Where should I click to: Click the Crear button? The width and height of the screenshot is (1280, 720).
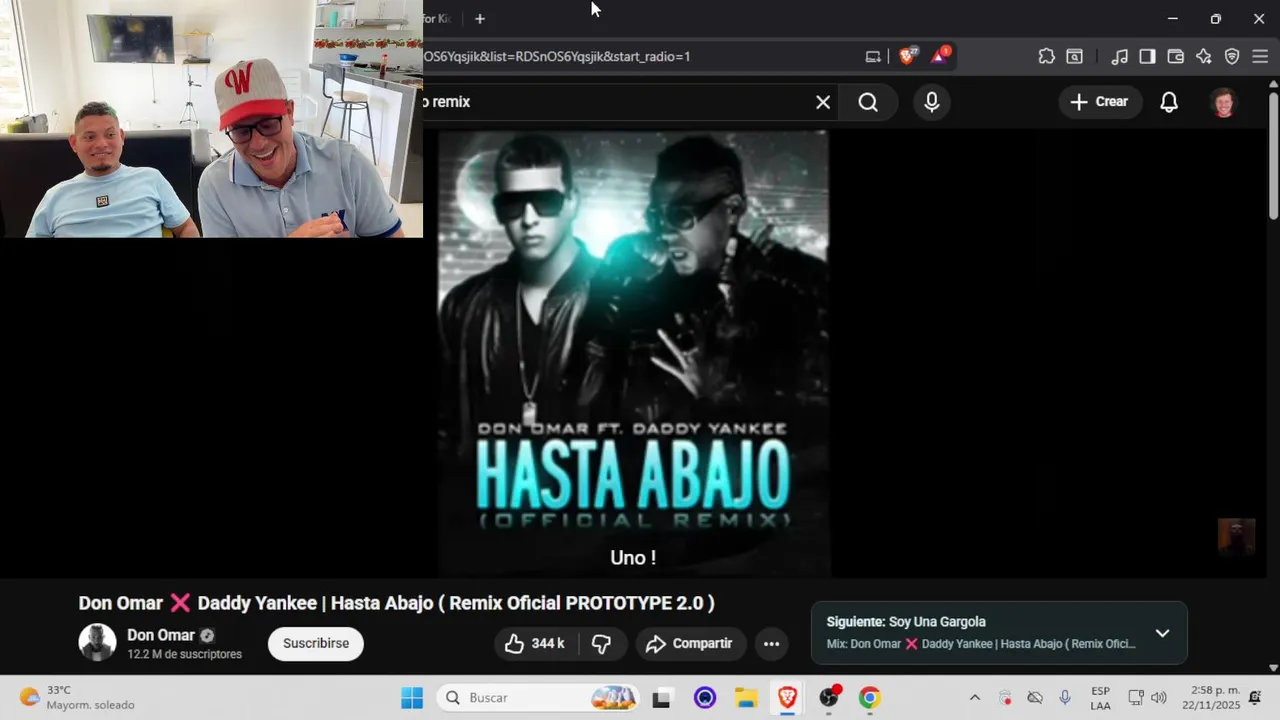click(x=1099, y=102)
